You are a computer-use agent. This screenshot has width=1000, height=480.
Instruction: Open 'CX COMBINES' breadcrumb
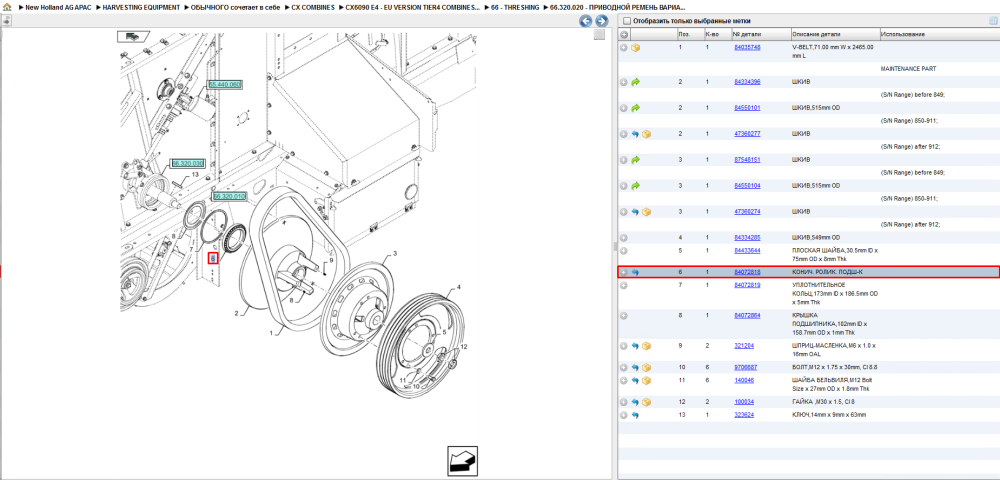312,8
